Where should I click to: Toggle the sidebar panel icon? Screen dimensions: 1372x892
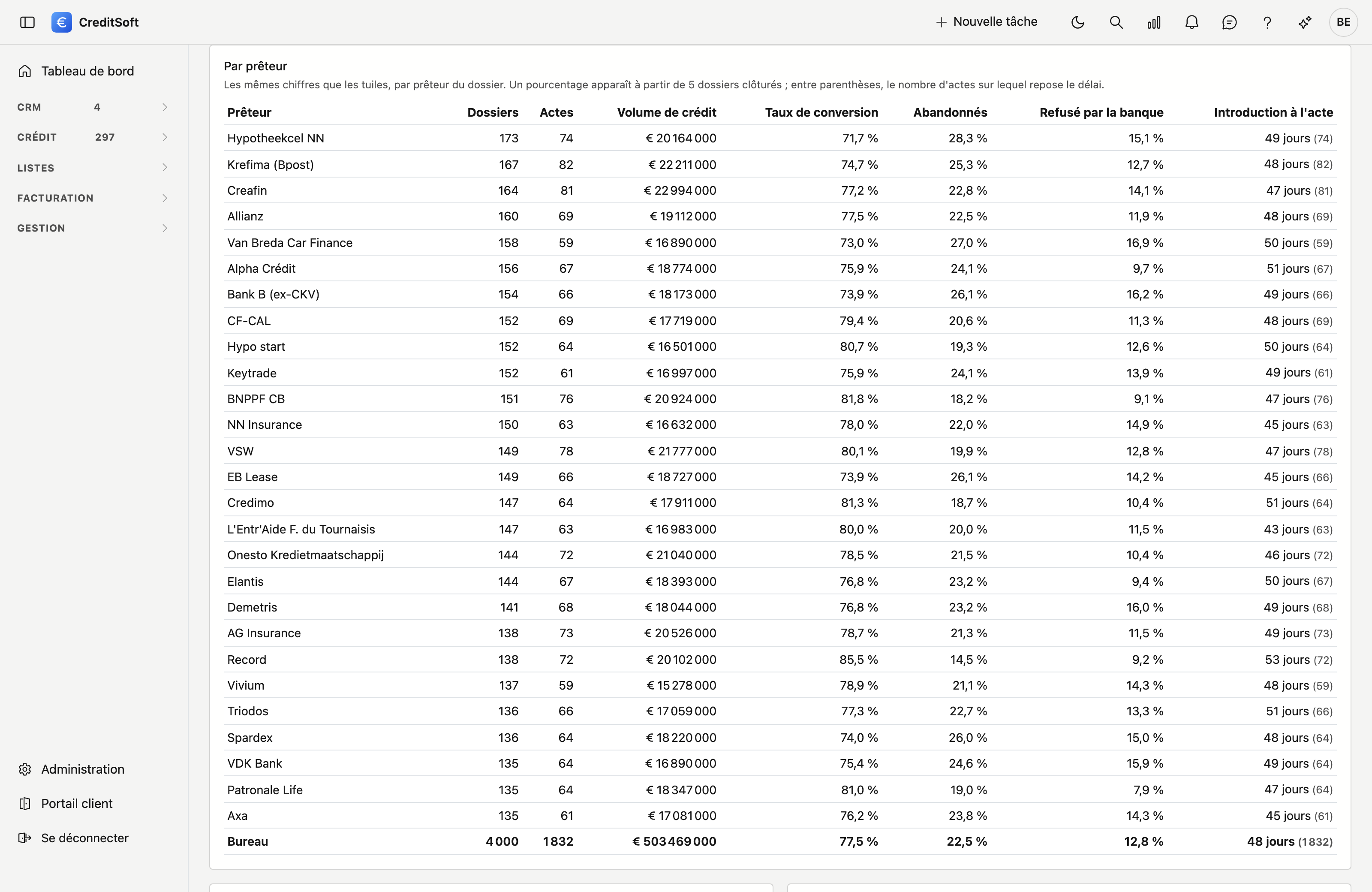[27, 22]
